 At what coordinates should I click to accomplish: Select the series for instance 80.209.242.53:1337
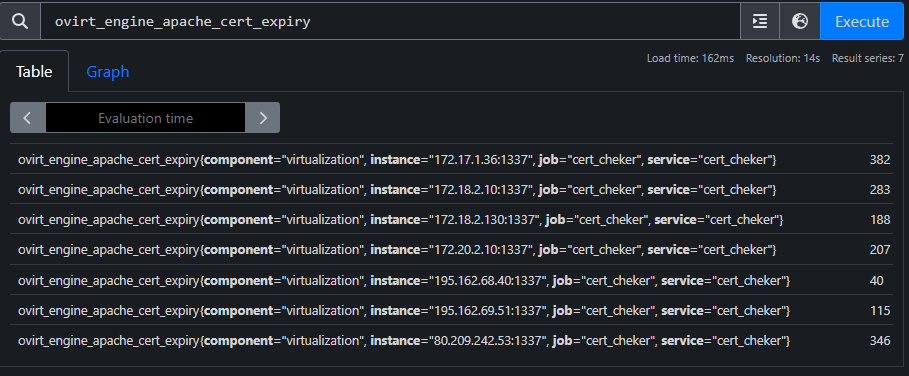point(454,341)
